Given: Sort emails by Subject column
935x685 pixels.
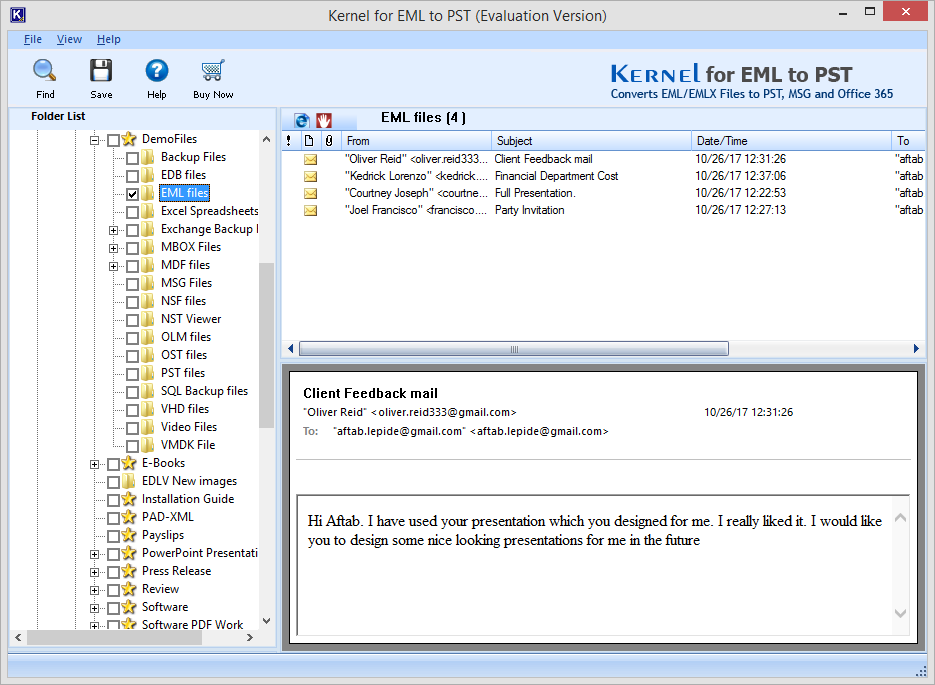Looking at the screenshot, I should coord(592,141).
